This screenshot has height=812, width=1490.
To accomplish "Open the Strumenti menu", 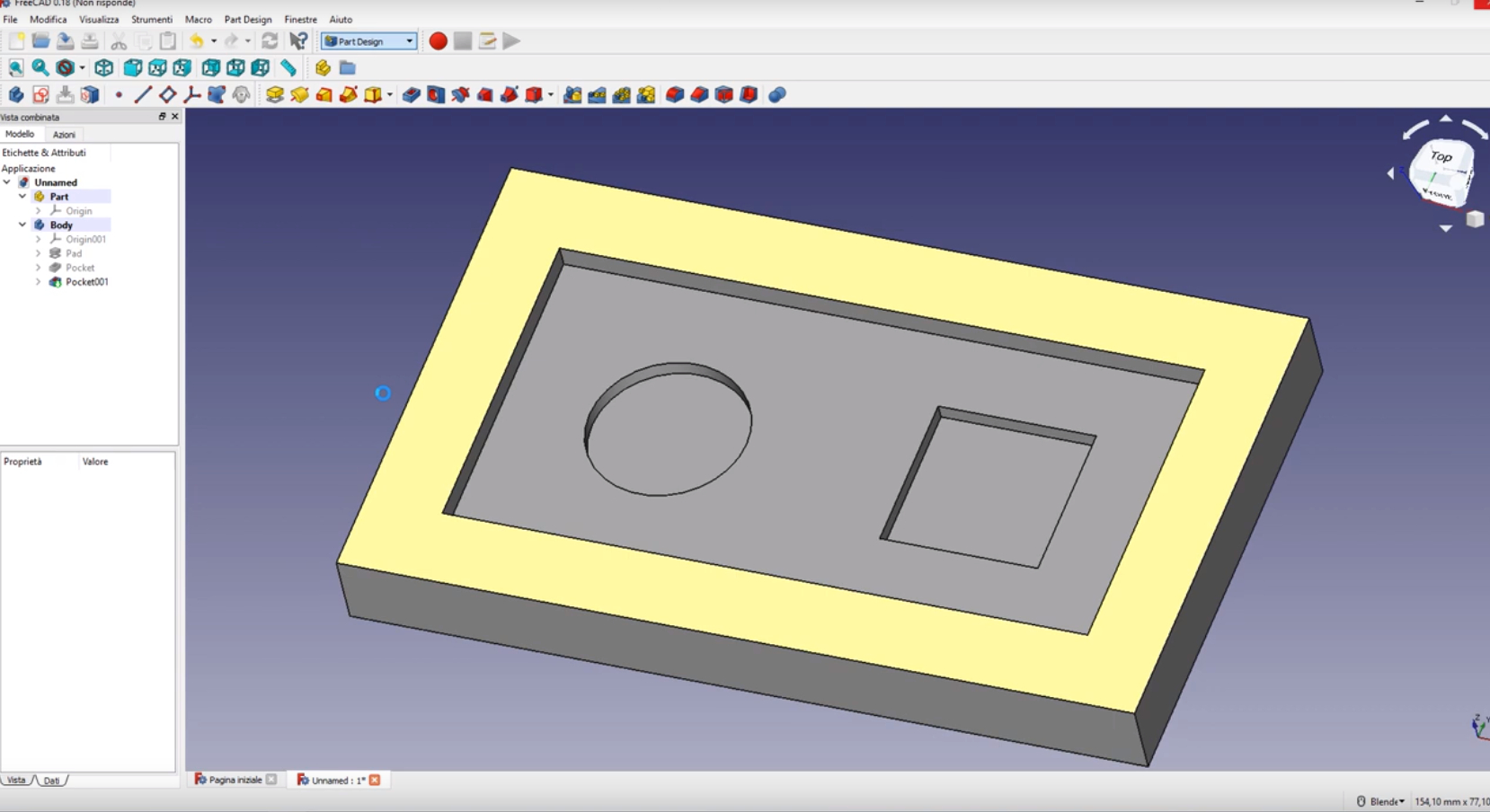I will pyautogui.click(x=152, y=19).
